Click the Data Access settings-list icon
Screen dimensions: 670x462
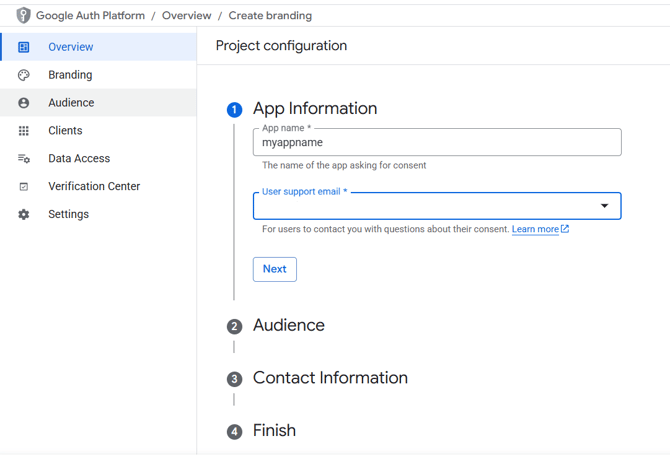pos(24,159)
